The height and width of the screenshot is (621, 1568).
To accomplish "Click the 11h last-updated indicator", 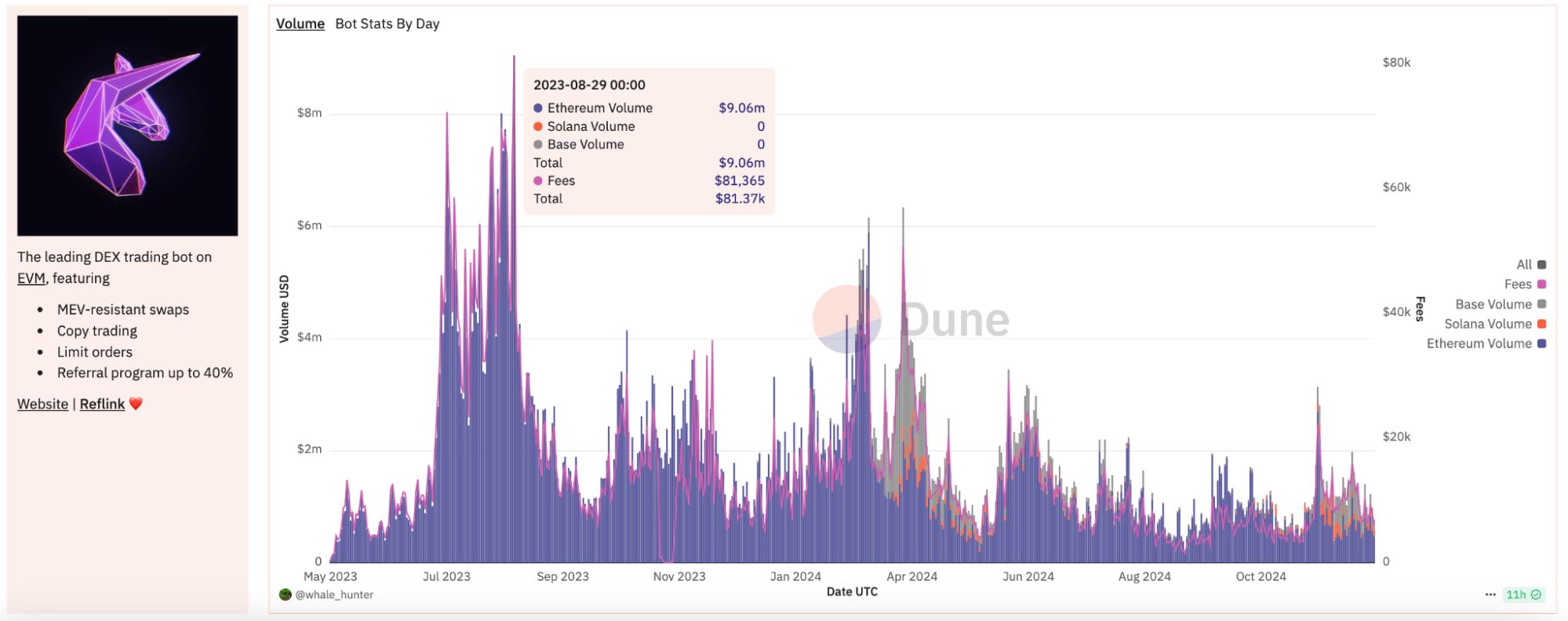I will 1515,594.
